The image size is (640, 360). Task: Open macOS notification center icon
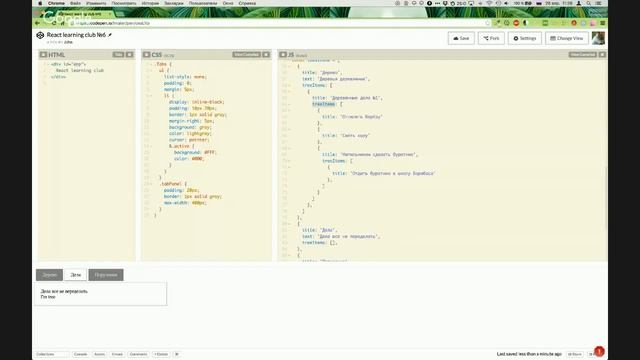coord(598,3)
